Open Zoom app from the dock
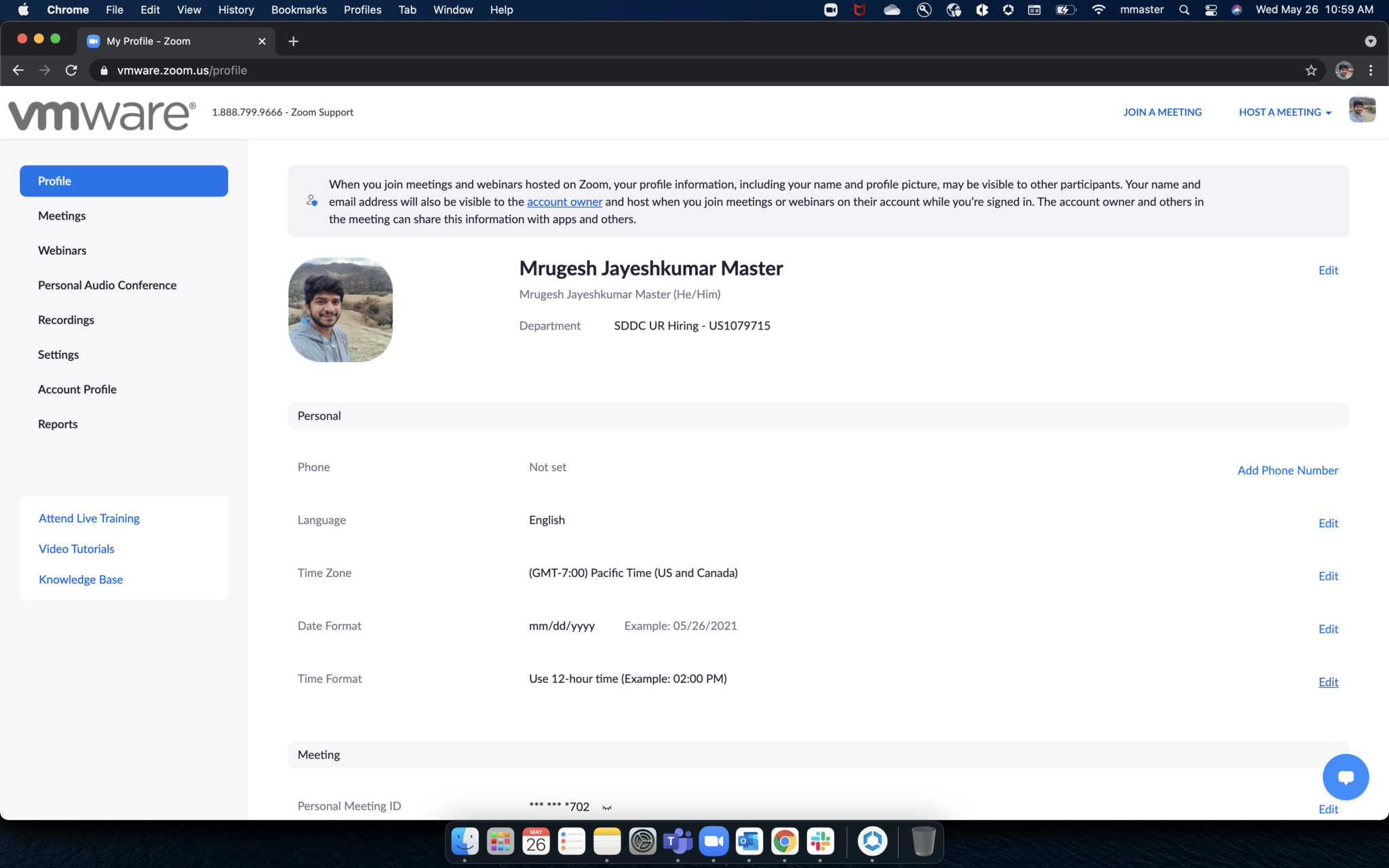1389x868 pixels. click(713, 842)
